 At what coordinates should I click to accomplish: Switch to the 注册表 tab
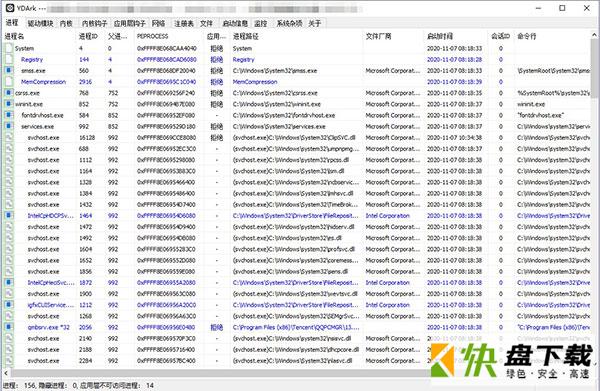(184, 23)
